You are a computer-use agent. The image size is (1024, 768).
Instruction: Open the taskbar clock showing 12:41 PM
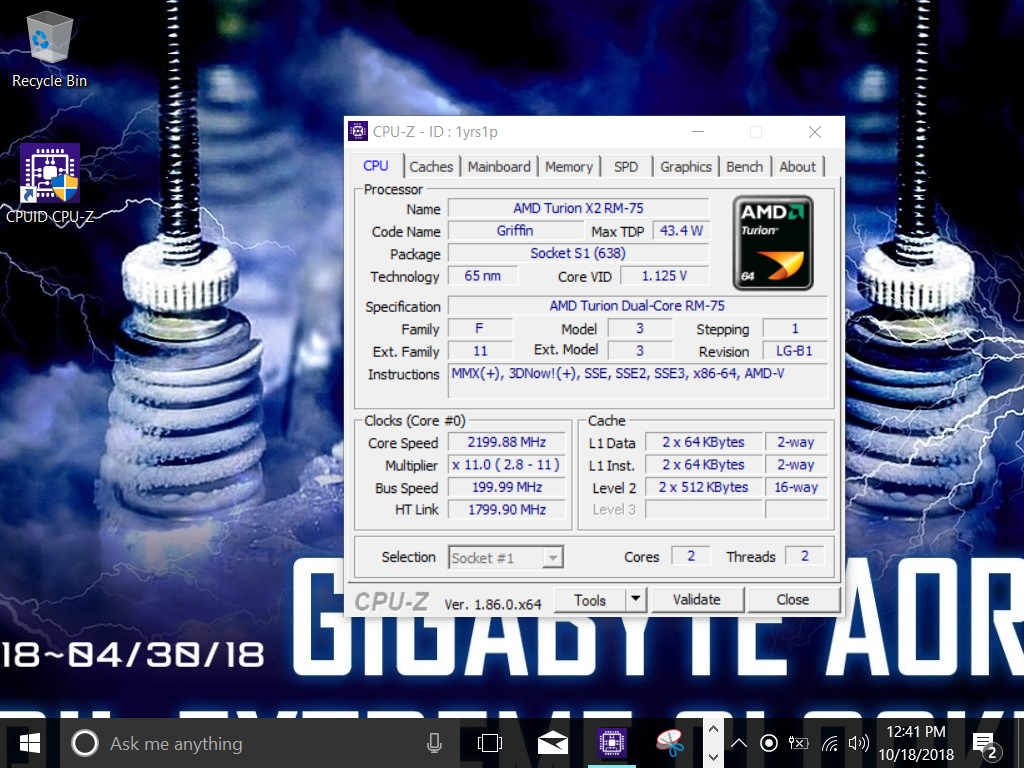click(916, 743)
